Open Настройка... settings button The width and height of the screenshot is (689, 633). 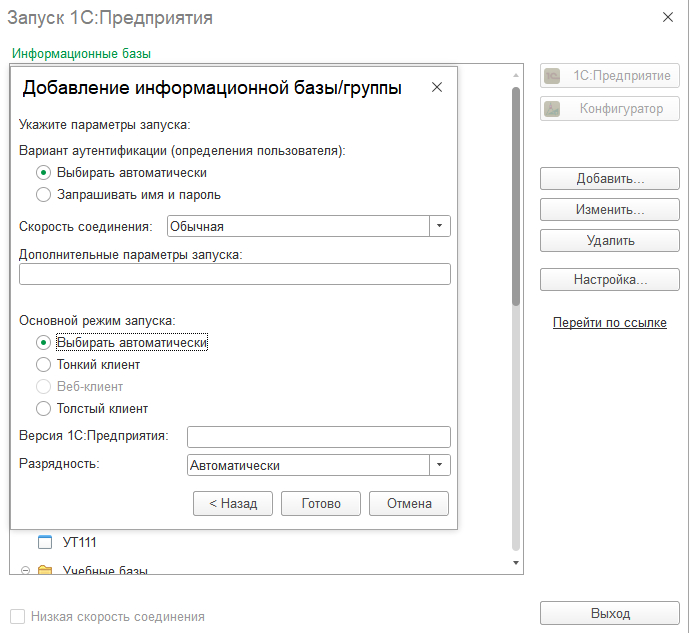coord(610,279)
